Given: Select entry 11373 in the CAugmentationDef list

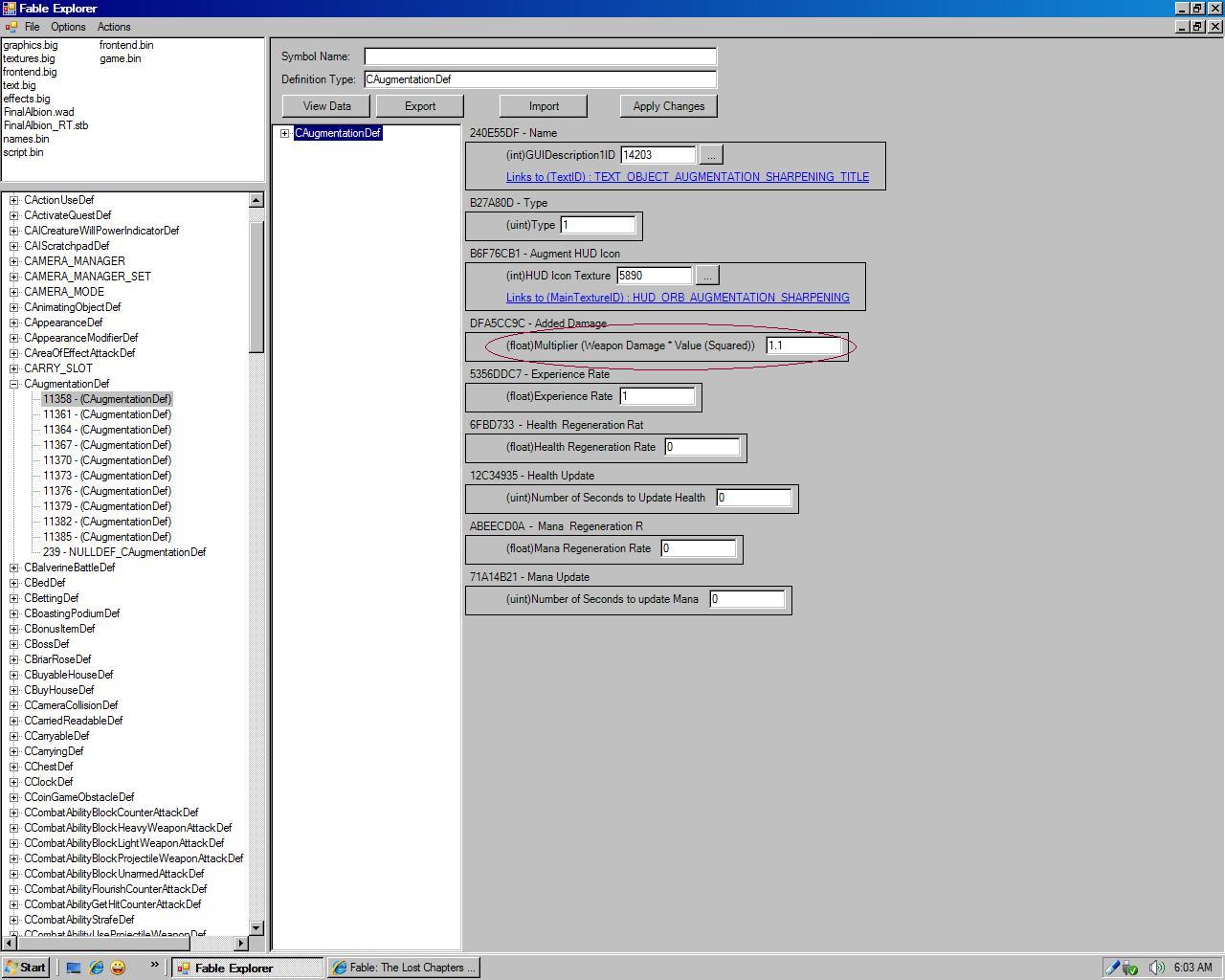Looking at the screenshot, I should click(x=107, y=476).
